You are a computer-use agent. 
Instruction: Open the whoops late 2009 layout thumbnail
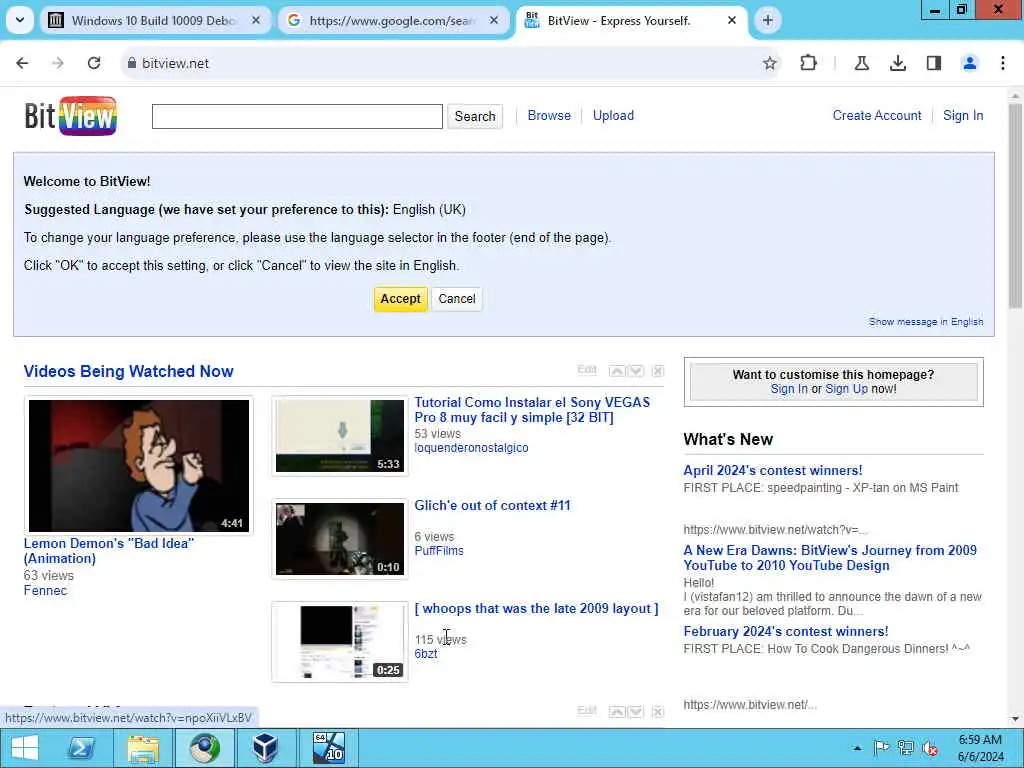click(x=340, y=642)
